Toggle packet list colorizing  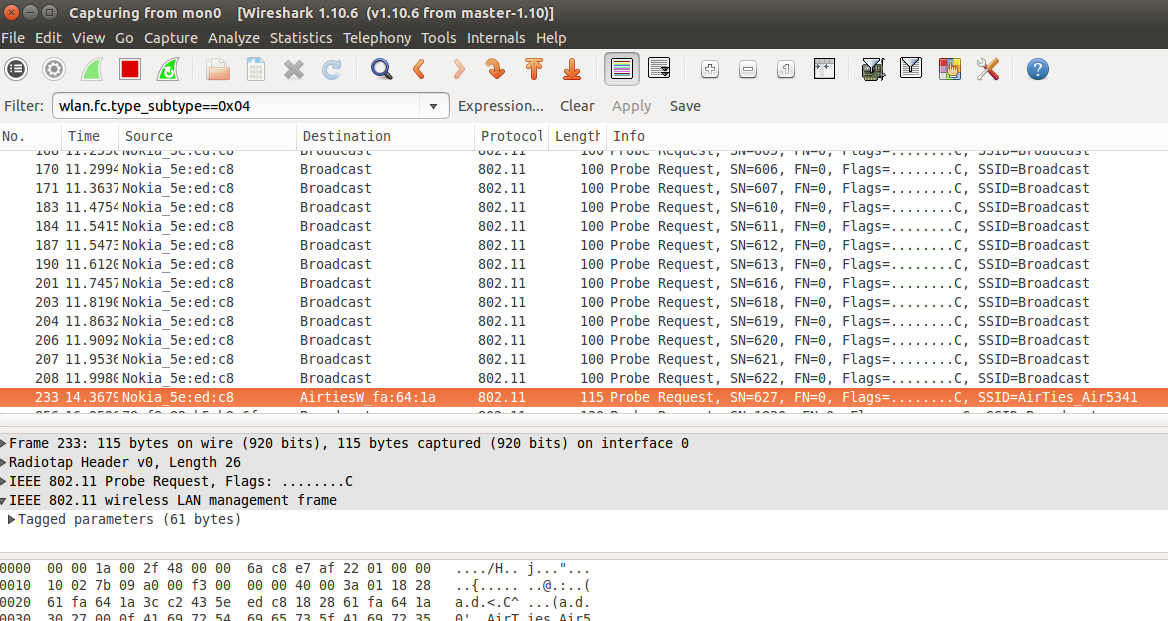coord(621,69)
